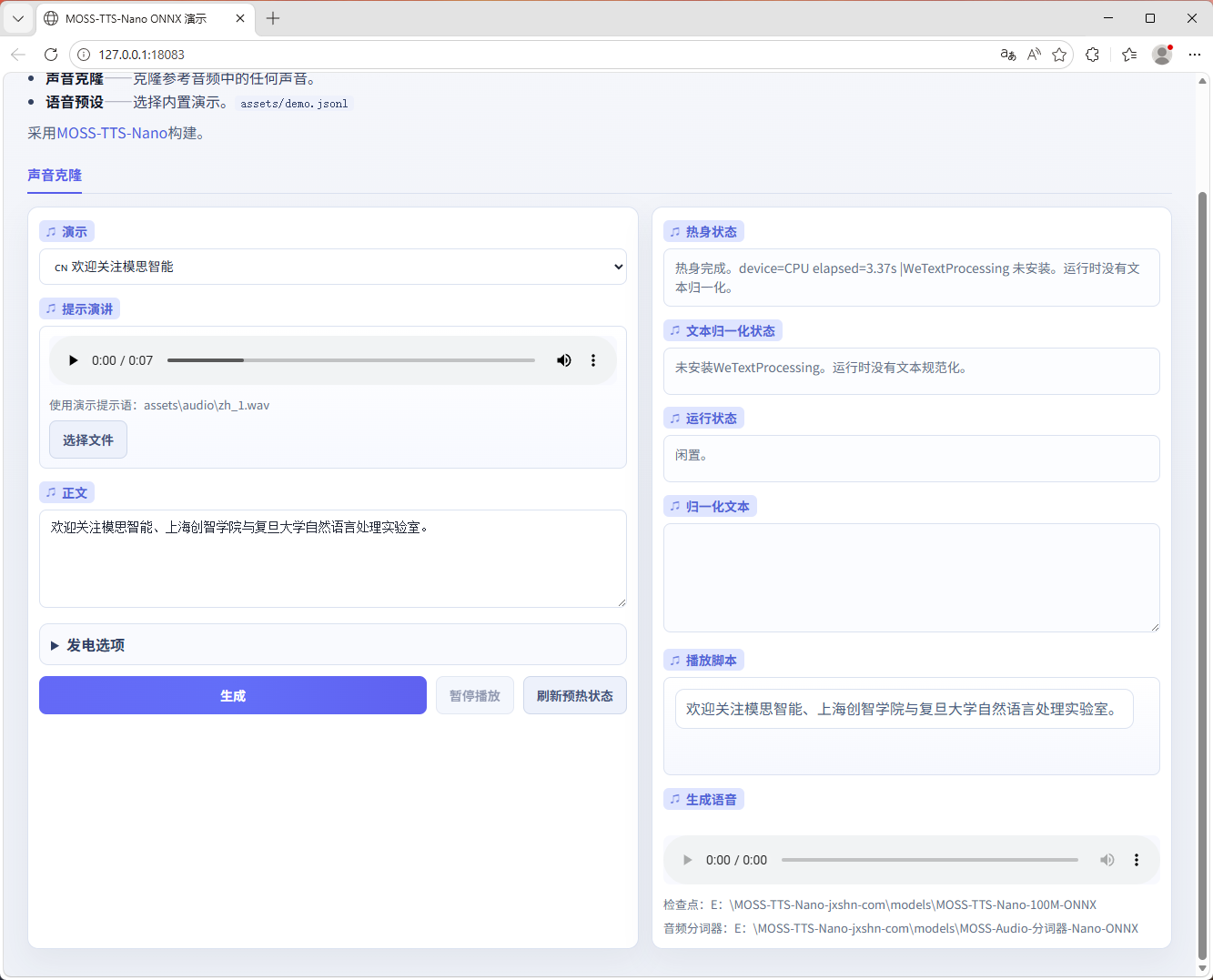Viewport: 1213px width, 980px height.
Task: Play the prompt speech audio
Action: click(x=74, y=360)
